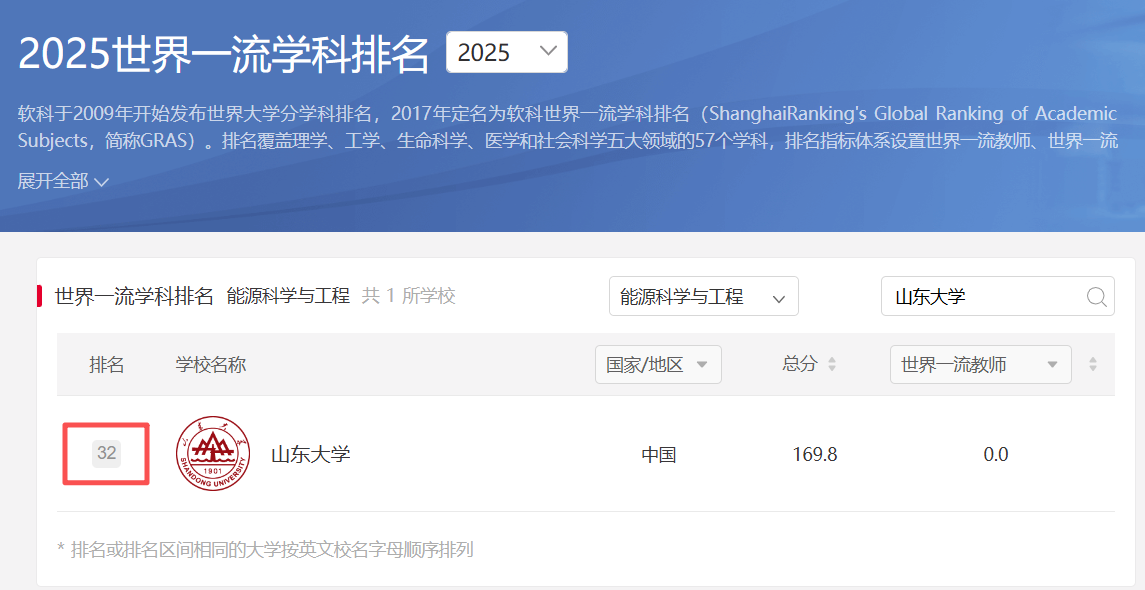Click the footnote about alphabetical ordering

(265, 549)
